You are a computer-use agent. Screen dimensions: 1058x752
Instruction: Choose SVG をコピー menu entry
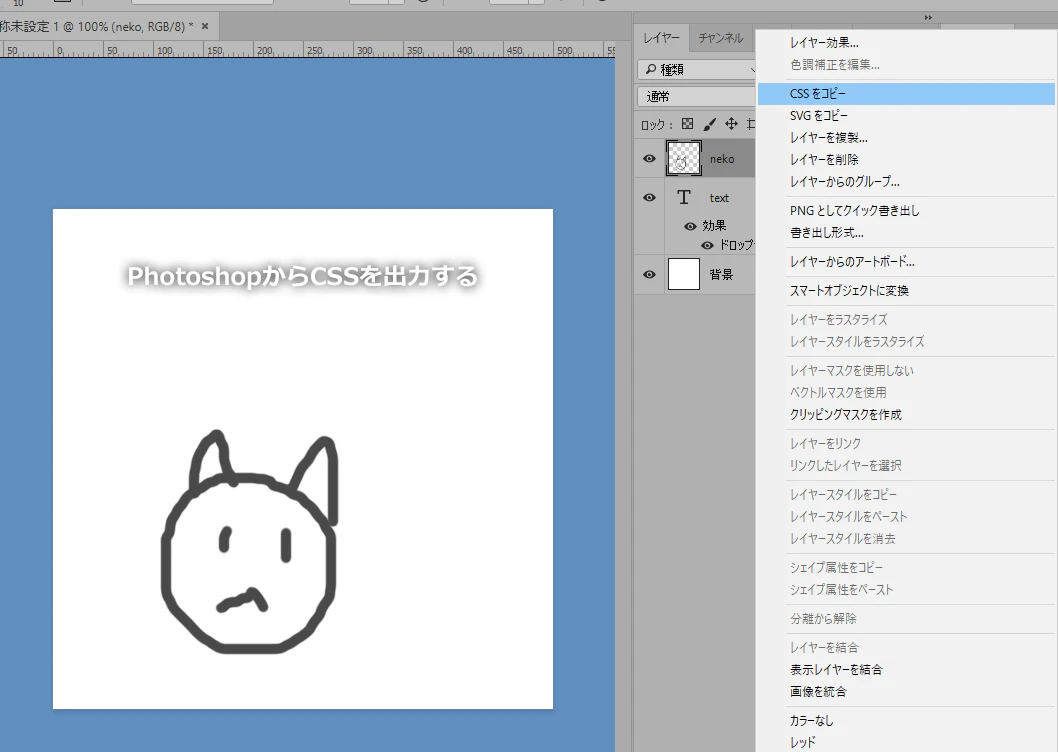pos(906,116)
